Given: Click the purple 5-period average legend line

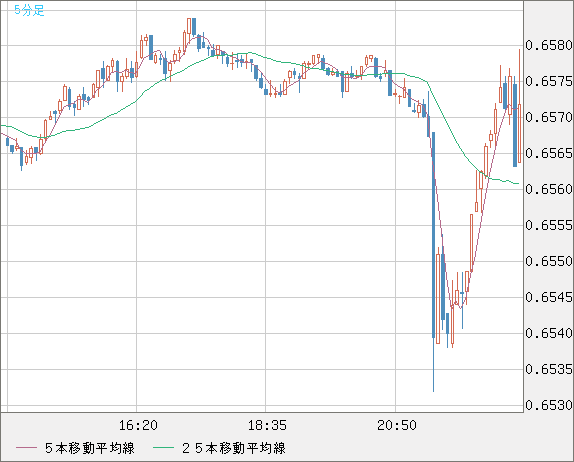Looking at the screenshot, I should (26, 448).
